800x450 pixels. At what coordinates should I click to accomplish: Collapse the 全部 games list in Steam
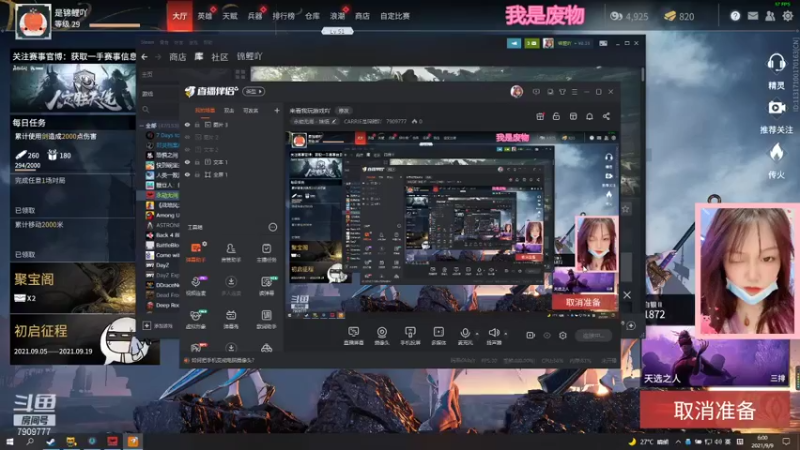[x=141, y=125]
